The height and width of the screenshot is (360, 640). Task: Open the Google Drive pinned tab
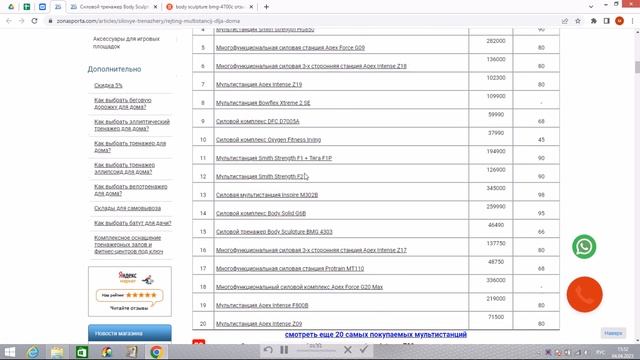coord(11,7)
